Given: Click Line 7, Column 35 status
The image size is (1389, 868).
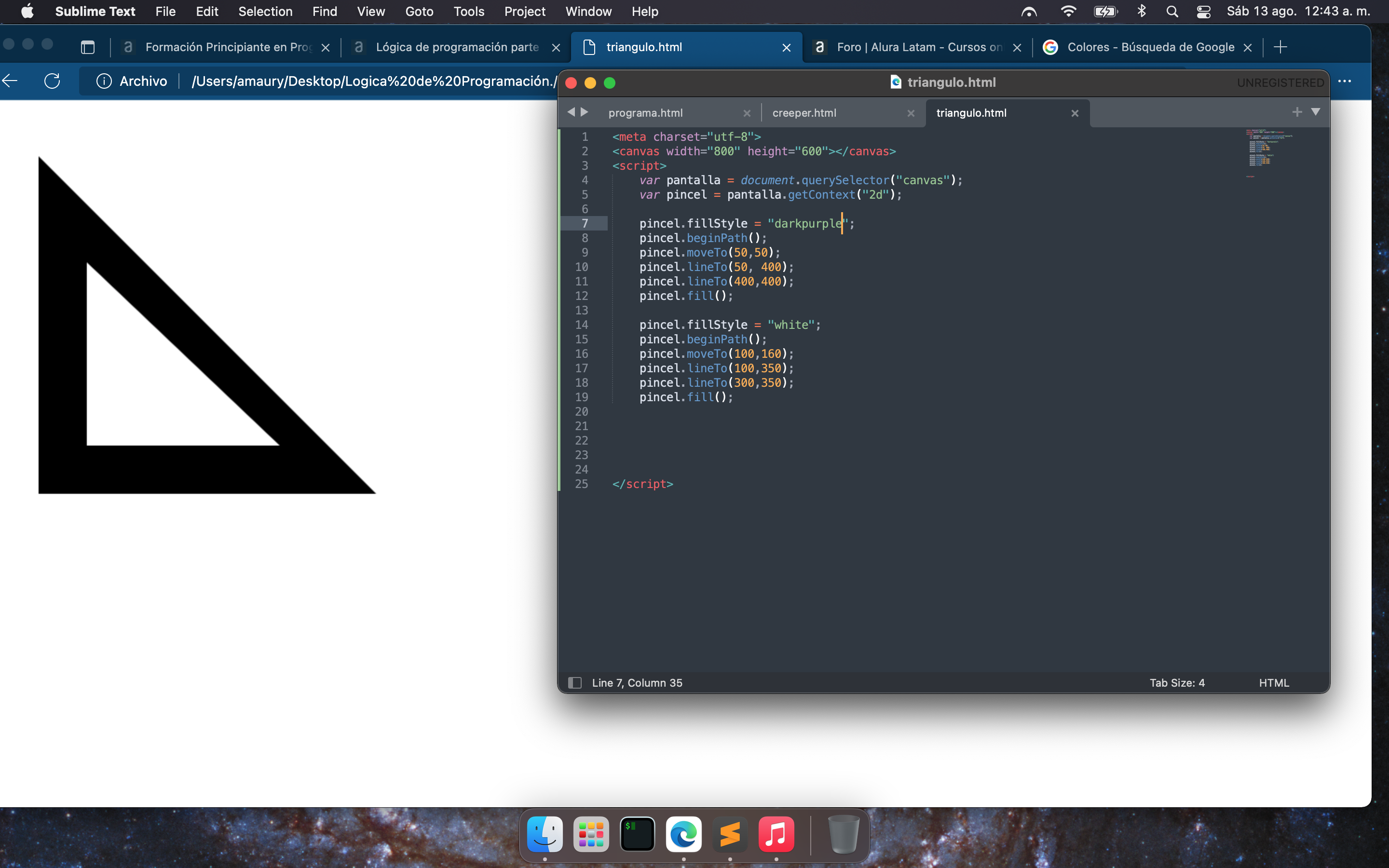Looking at the screenshot, I should [637, 682].
